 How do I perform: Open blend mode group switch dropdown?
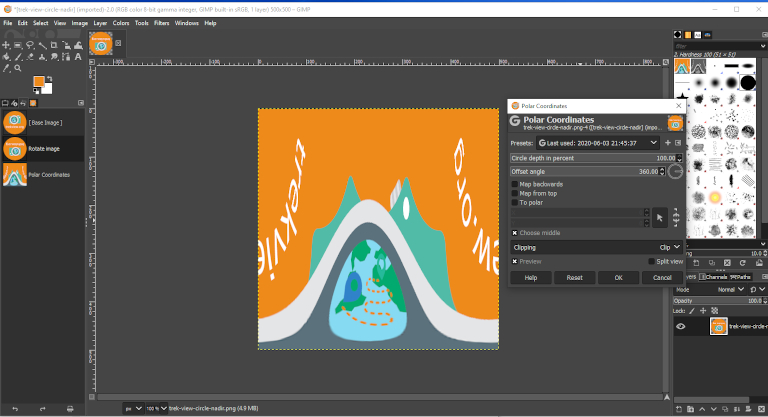(x=757, y=290)
